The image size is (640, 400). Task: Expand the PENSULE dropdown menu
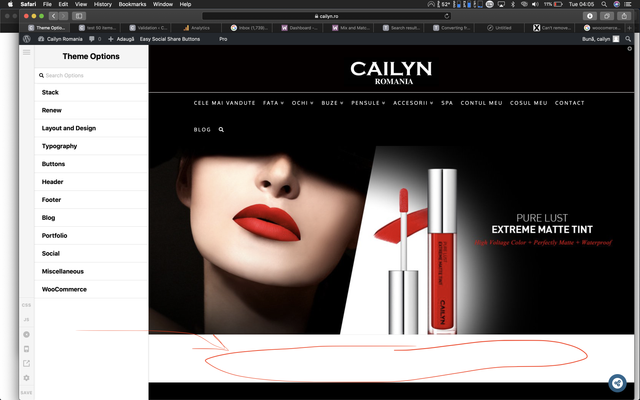[x=368, y=103]
